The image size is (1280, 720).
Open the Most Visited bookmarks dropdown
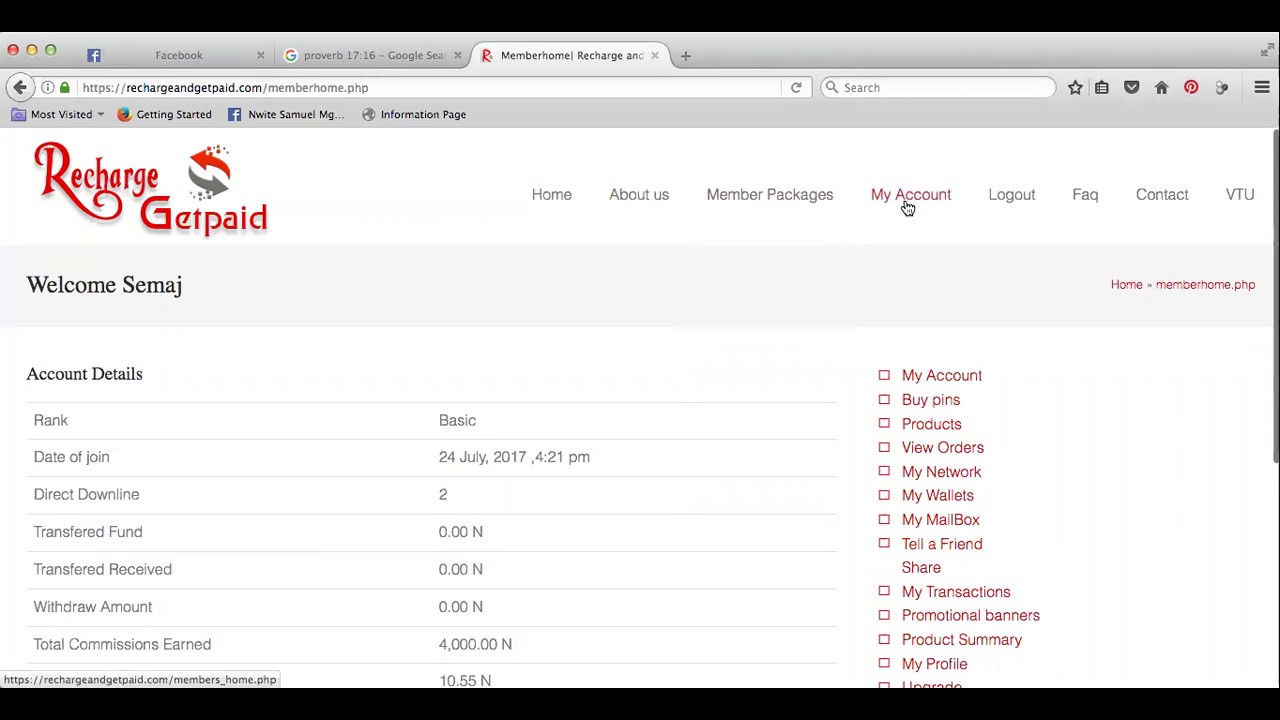click(x=58, y=114)
